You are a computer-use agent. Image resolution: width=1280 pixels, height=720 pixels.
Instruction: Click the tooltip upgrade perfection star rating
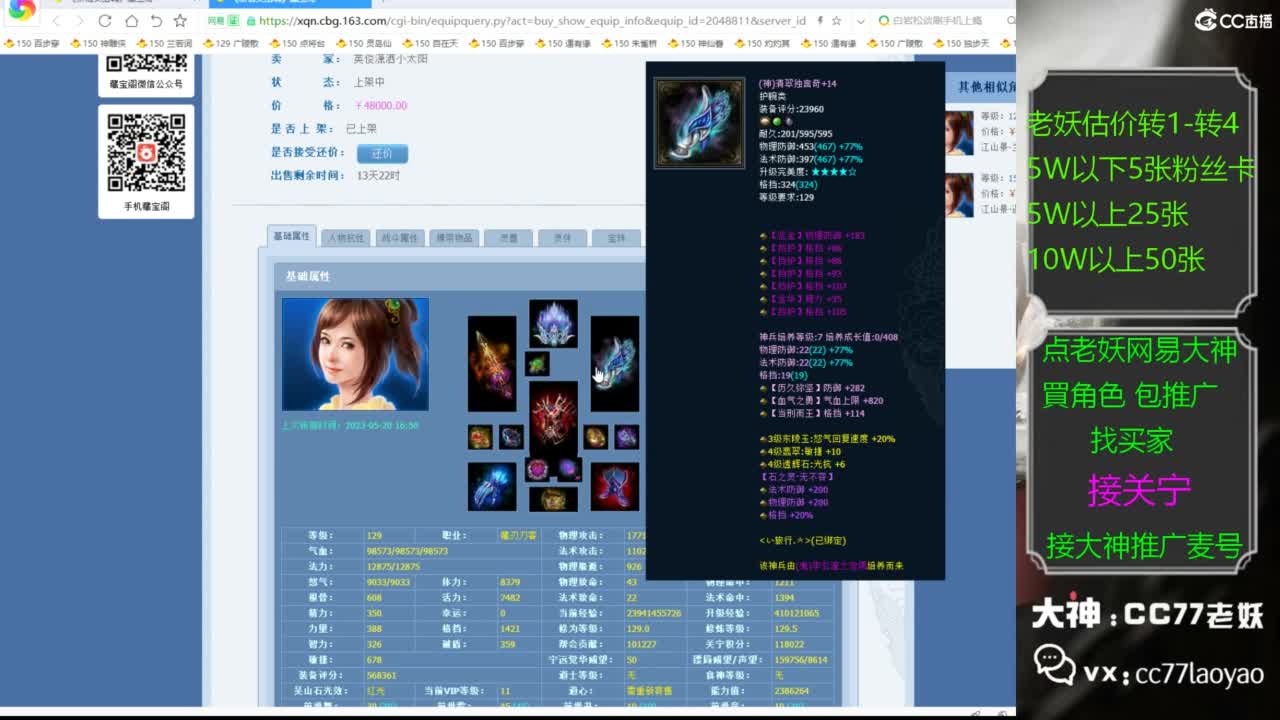coord(833,172)
